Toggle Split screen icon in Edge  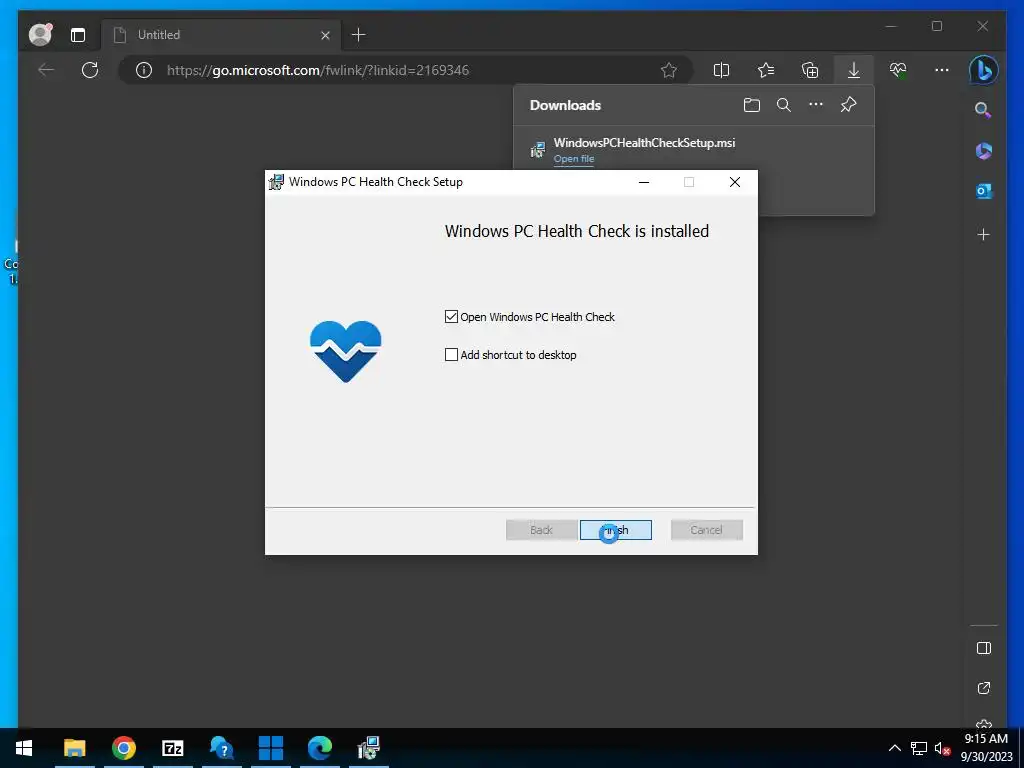click(721, 70)
